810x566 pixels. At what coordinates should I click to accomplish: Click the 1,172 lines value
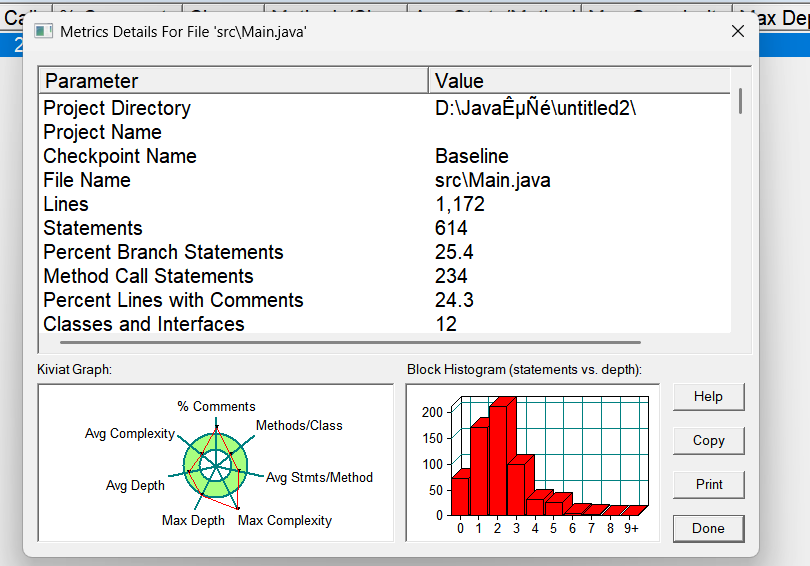(x=460, y=204)
